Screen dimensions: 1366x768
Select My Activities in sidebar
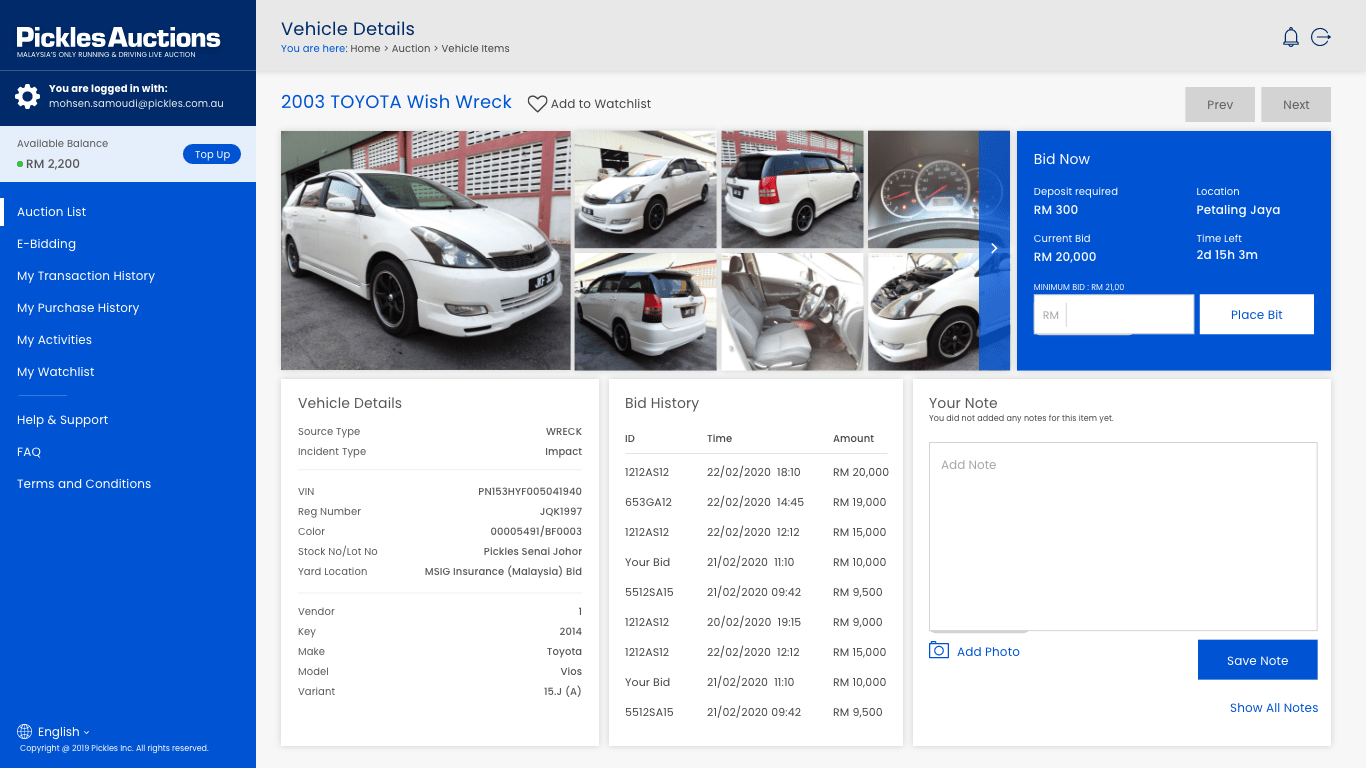pos(54,340)
